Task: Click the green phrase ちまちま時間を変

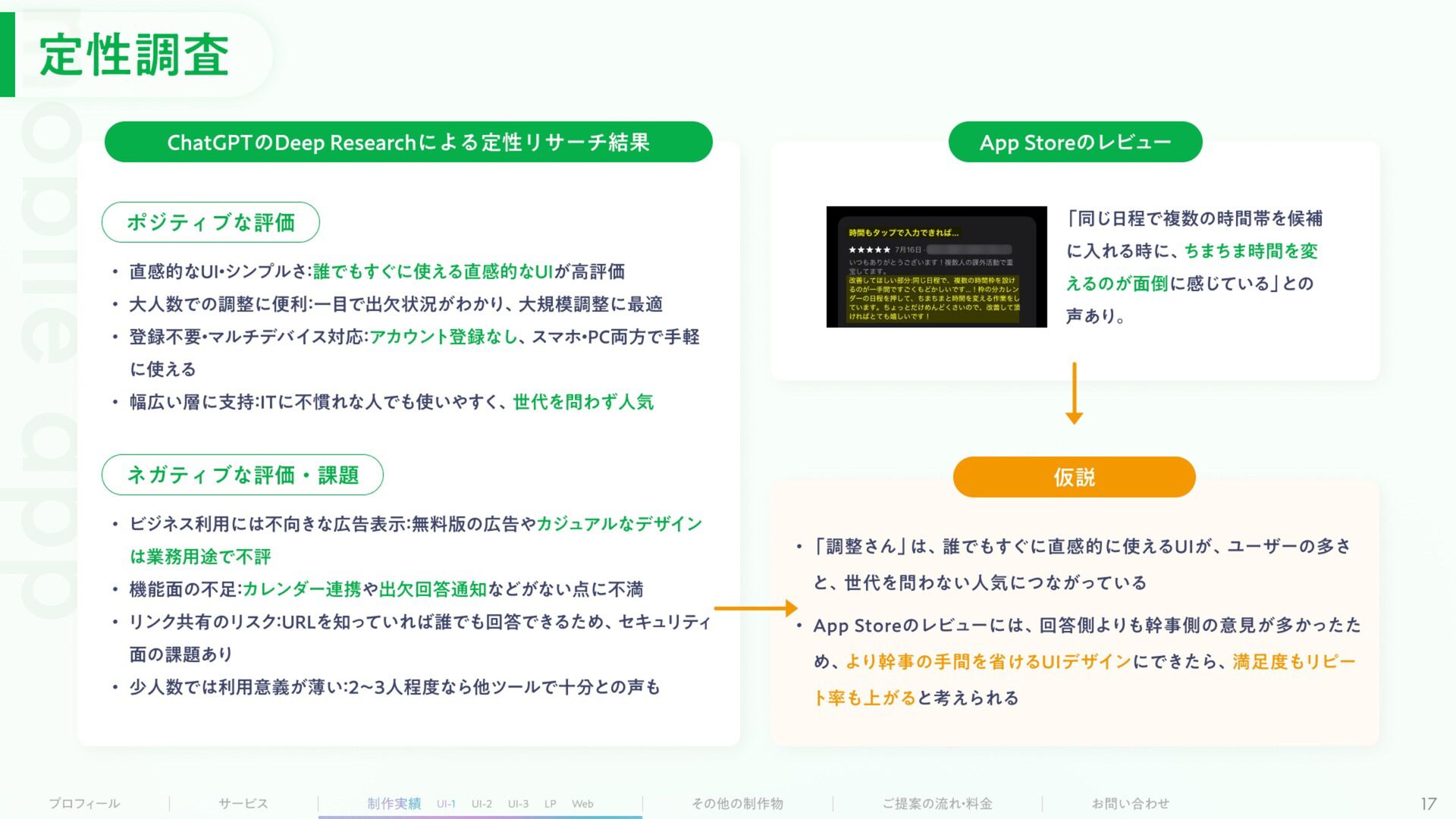Action: pos(1251,251)
